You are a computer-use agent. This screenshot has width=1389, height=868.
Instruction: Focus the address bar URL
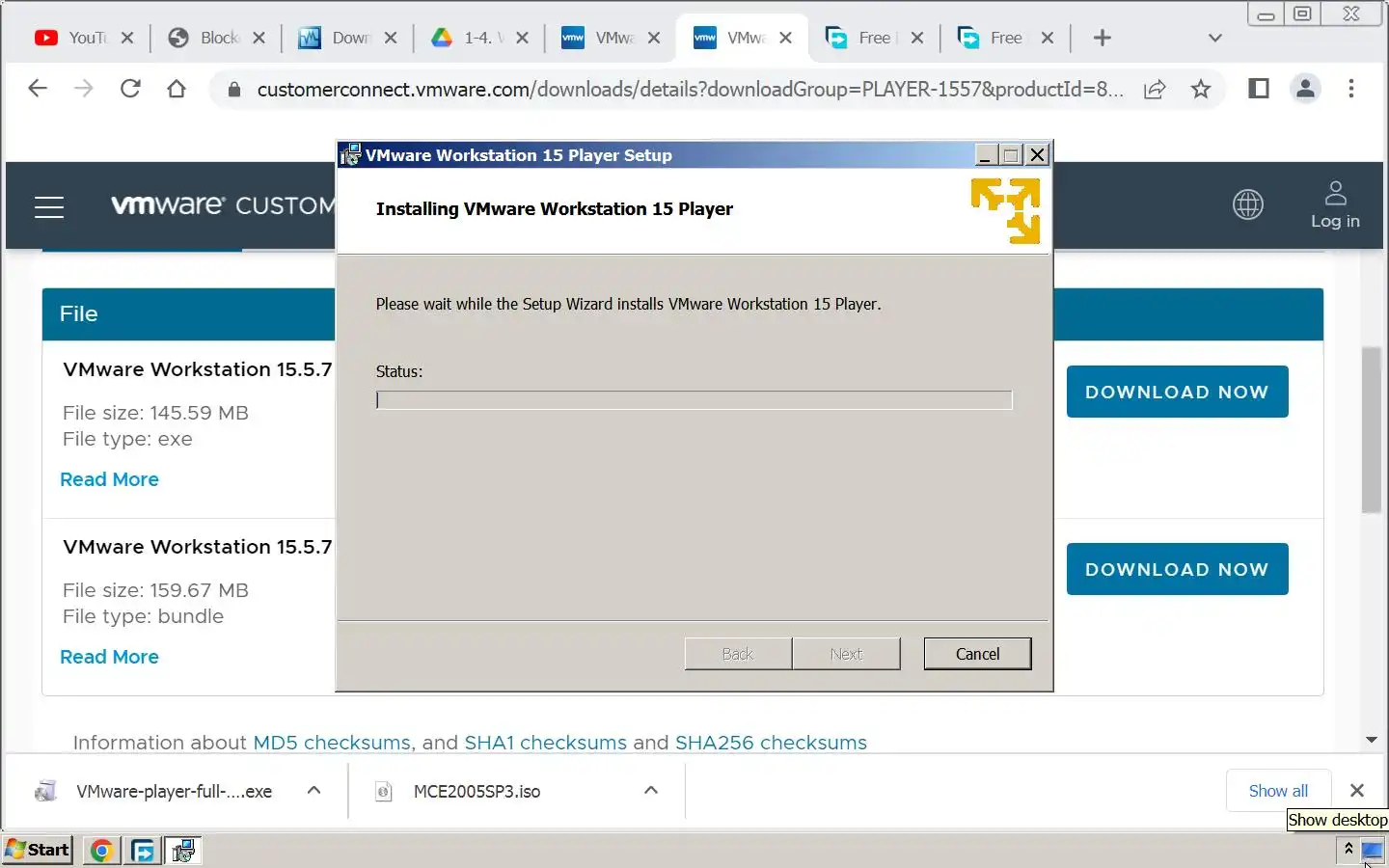point(690,90)
